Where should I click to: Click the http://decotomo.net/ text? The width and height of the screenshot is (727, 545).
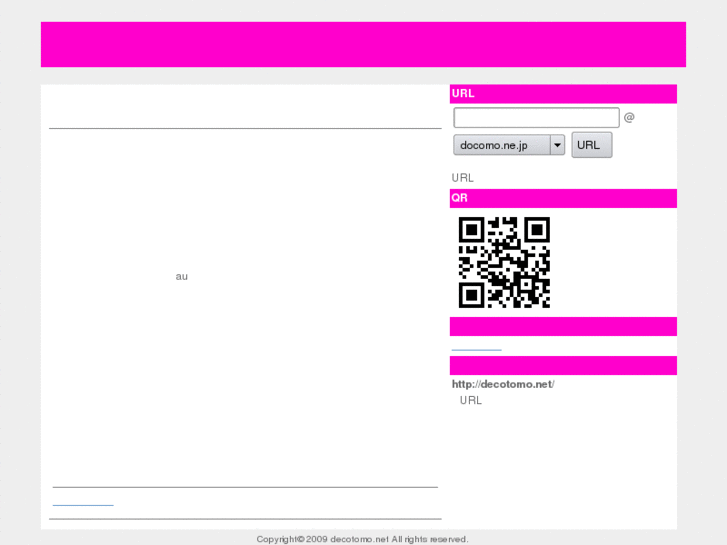pos(503,384)
